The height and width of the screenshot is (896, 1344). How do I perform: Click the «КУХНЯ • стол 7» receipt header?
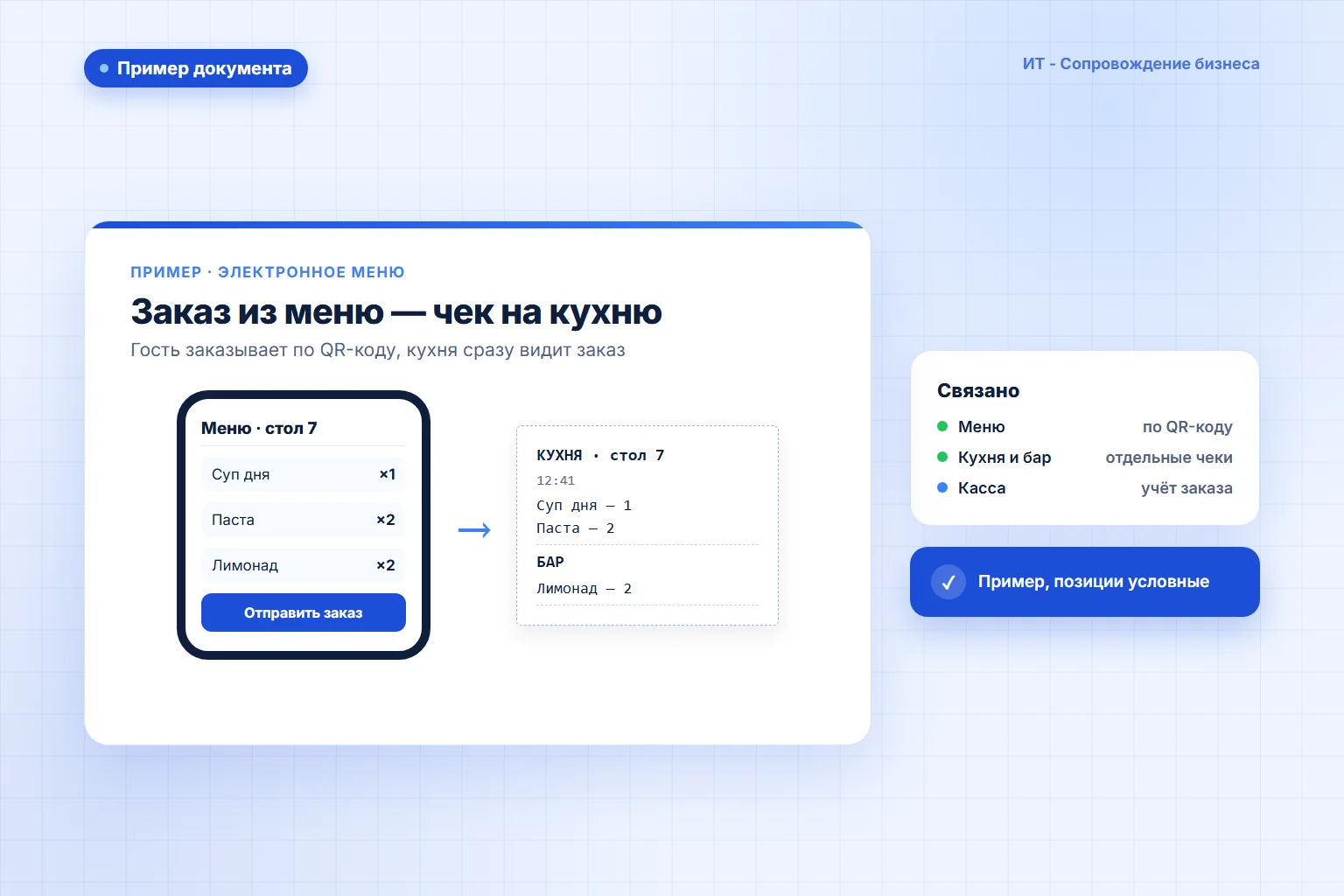(600, 455)
